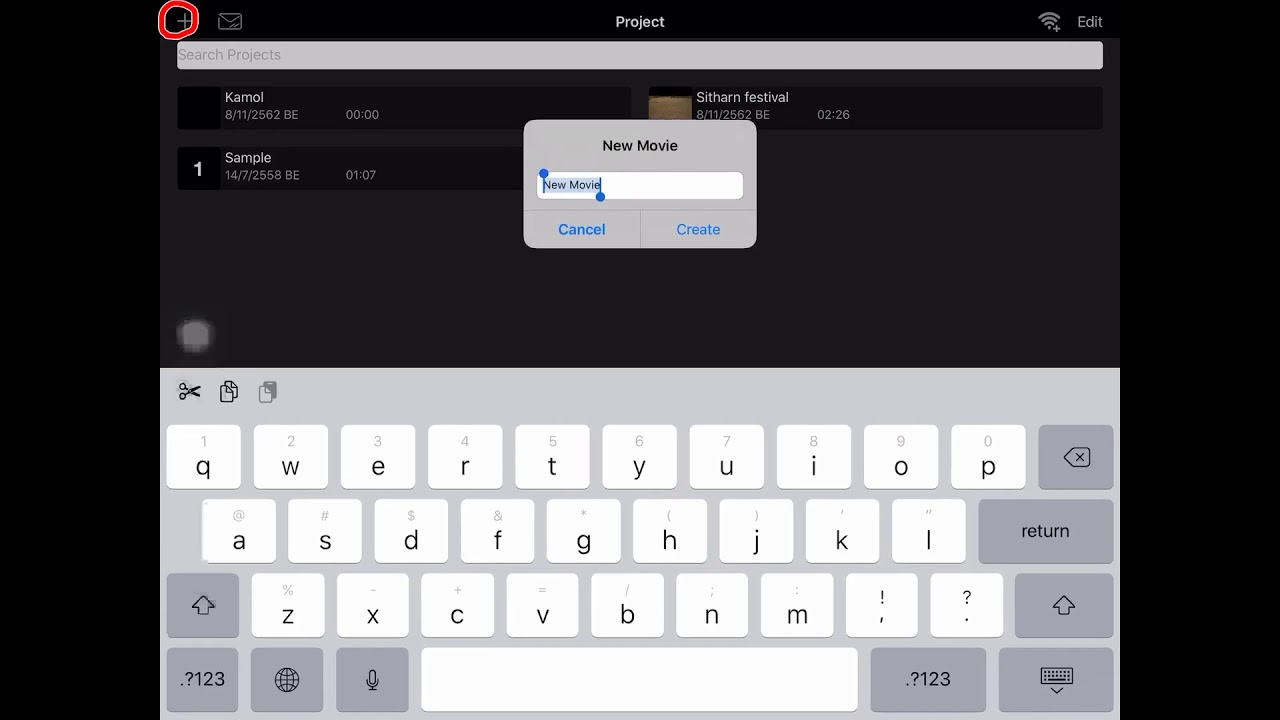
Task: Tap the scissors cut icon
Action: 190,392
